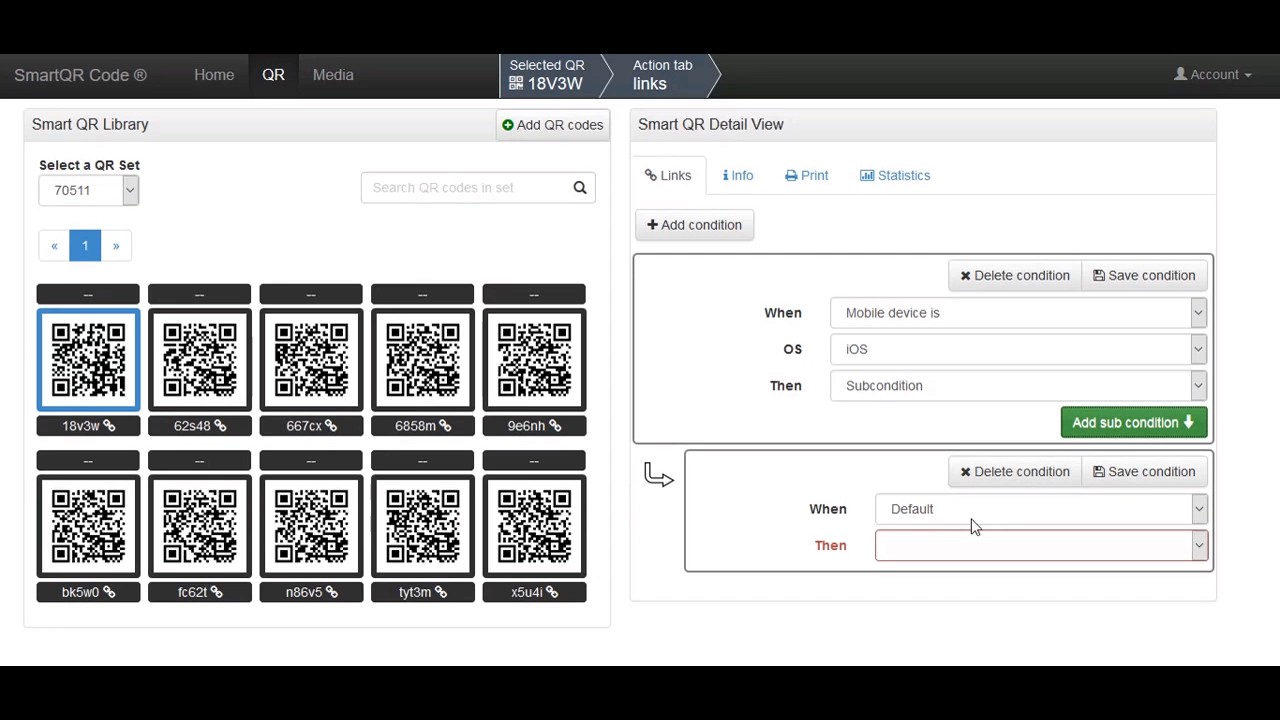Select QR thumbnail 9e6nh

click(x=534, y=360)
